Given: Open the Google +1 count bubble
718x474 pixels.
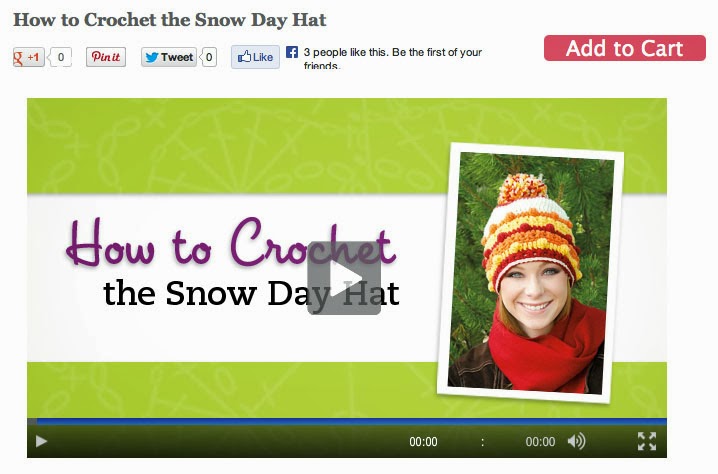Looking at the screenshot, I should click(60, 57).
